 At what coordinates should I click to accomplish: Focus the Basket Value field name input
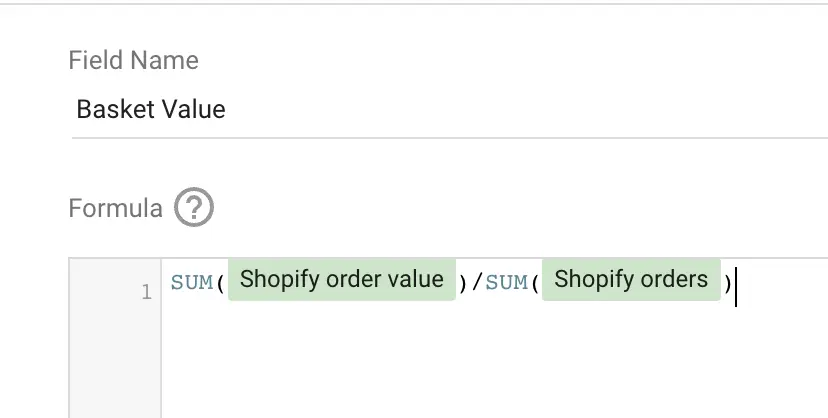pos(450,110)
